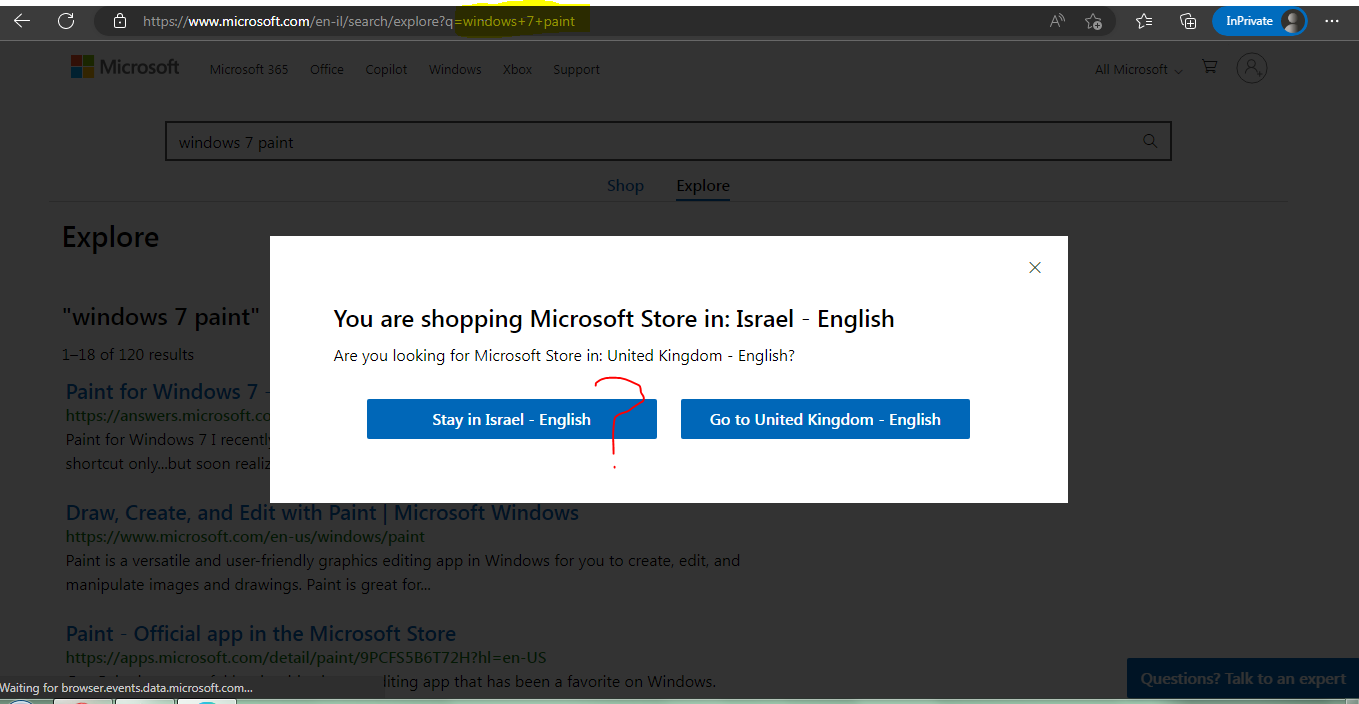Viewport: 1359px width, 704px height.
Task: Click the apps.microsoft.com Paint detail URL text
Action: tap(306, 657)
